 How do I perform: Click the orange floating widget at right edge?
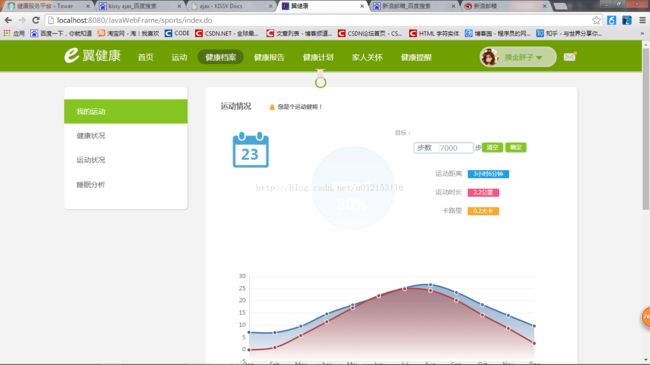646,318
